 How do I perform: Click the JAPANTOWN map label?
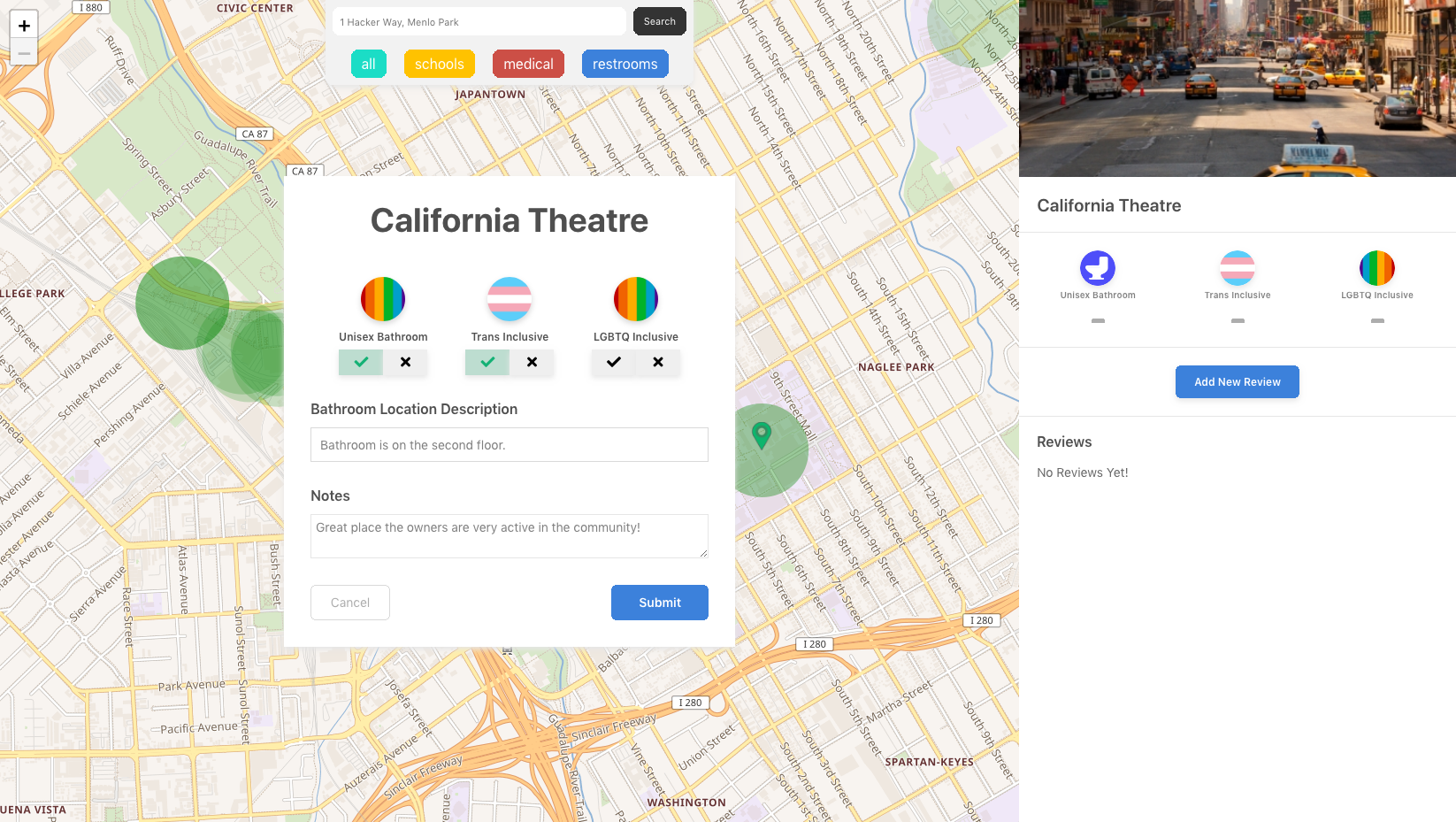pos(490,95)
